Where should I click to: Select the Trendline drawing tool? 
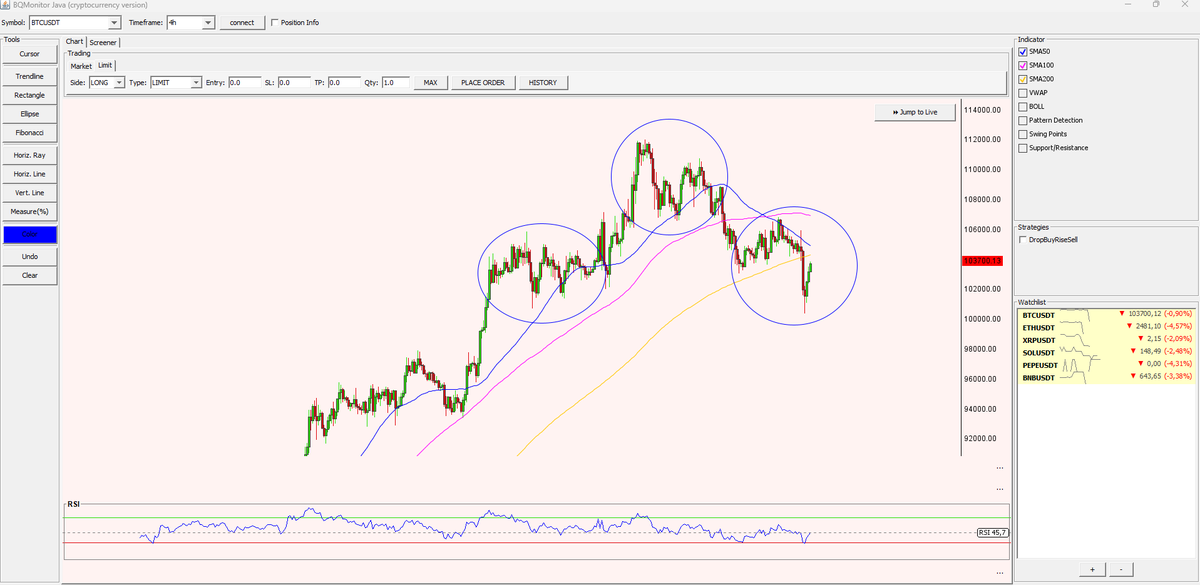tap(29, 76)
